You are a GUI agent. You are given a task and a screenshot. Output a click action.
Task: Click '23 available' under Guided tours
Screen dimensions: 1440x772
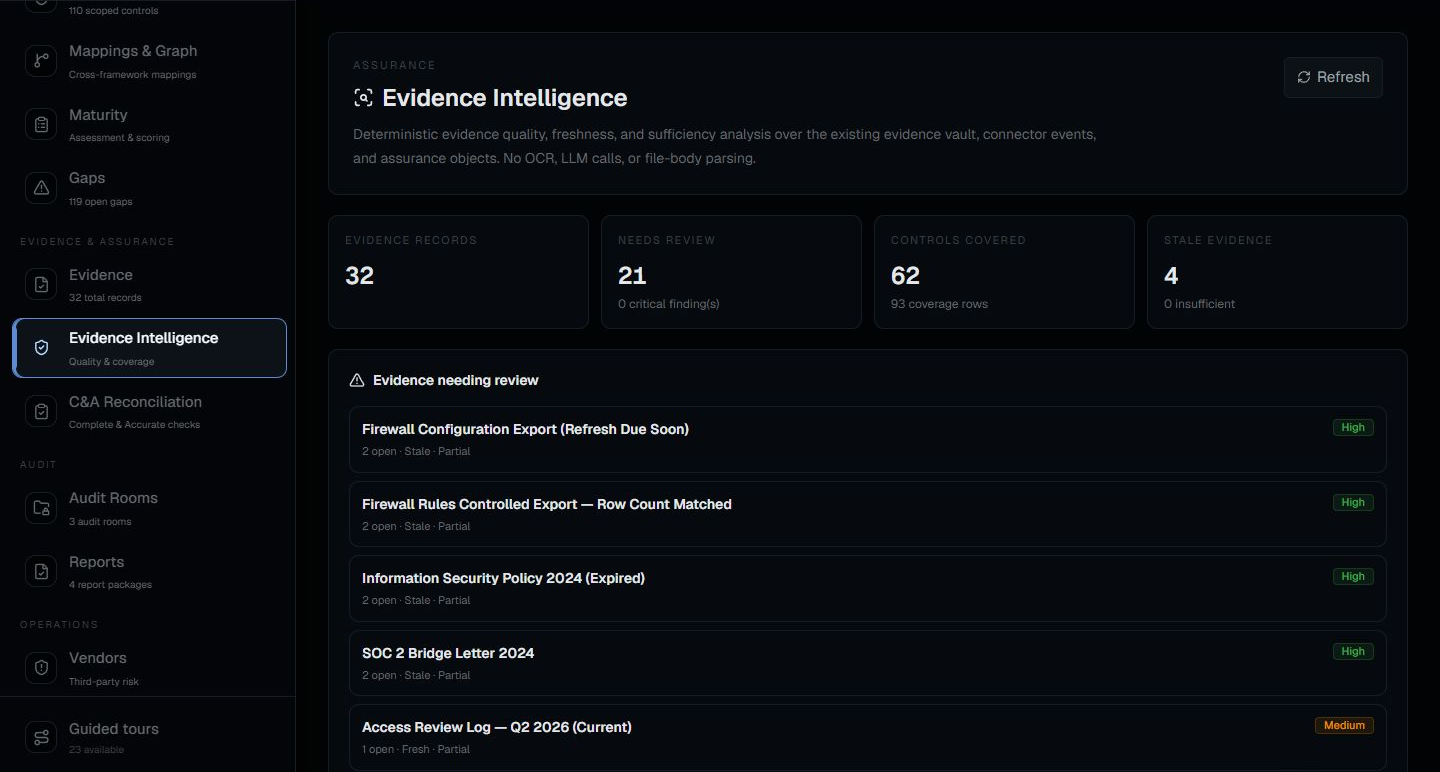click(x=95, y=750)
